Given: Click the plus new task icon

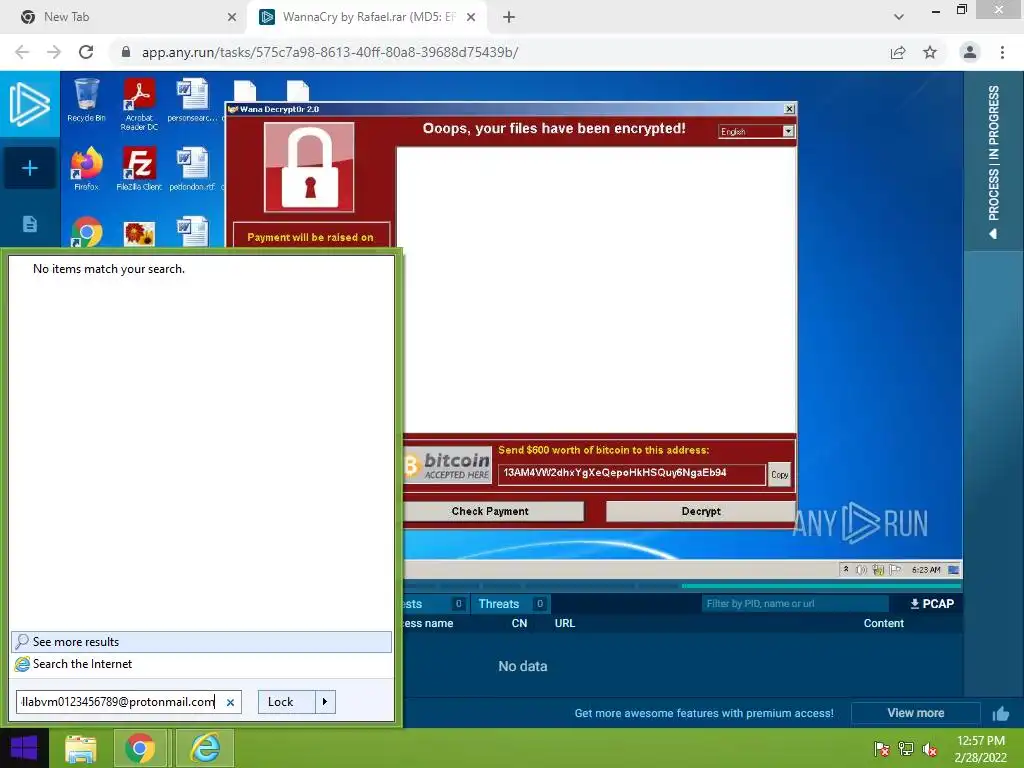Looking at the screenshot, I should [x=29, y=168].
